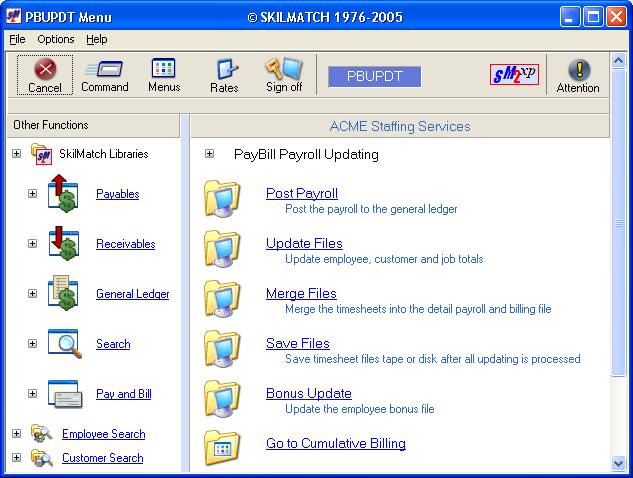Viewport: 633px width, 478px height.
Task: Click the ACME Staffing Services header
Action: point(400,126)
